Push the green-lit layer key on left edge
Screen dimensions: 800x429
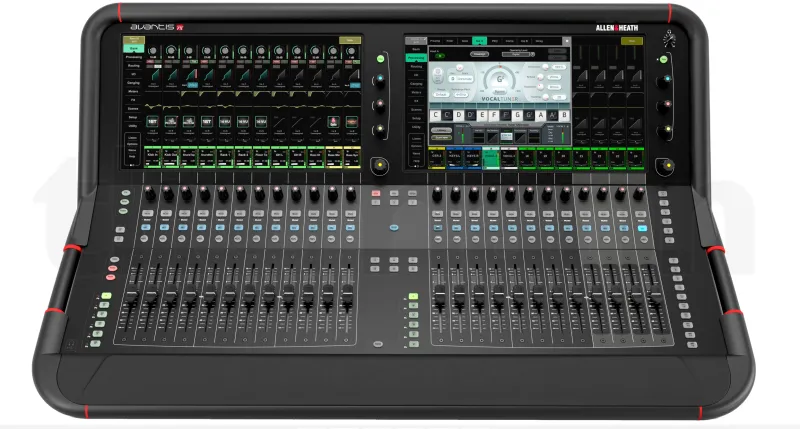click(106, 295)
